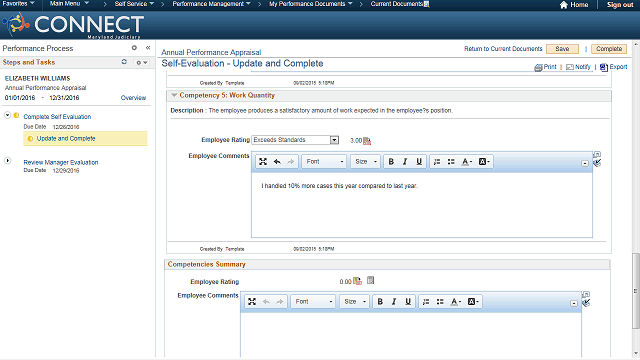
Task: Expand the Review Manager Evaluation step
Action: point(7,160)
